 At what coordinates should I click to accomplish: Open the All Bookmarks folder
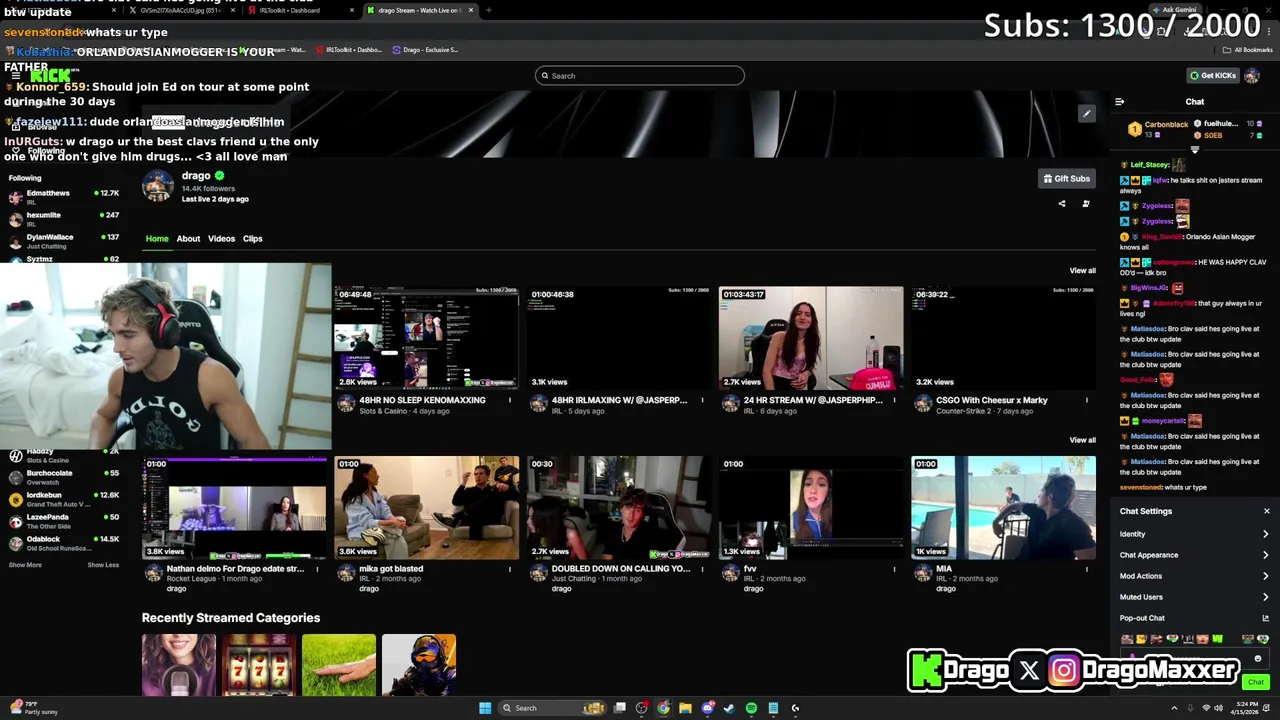point(1250,50)
